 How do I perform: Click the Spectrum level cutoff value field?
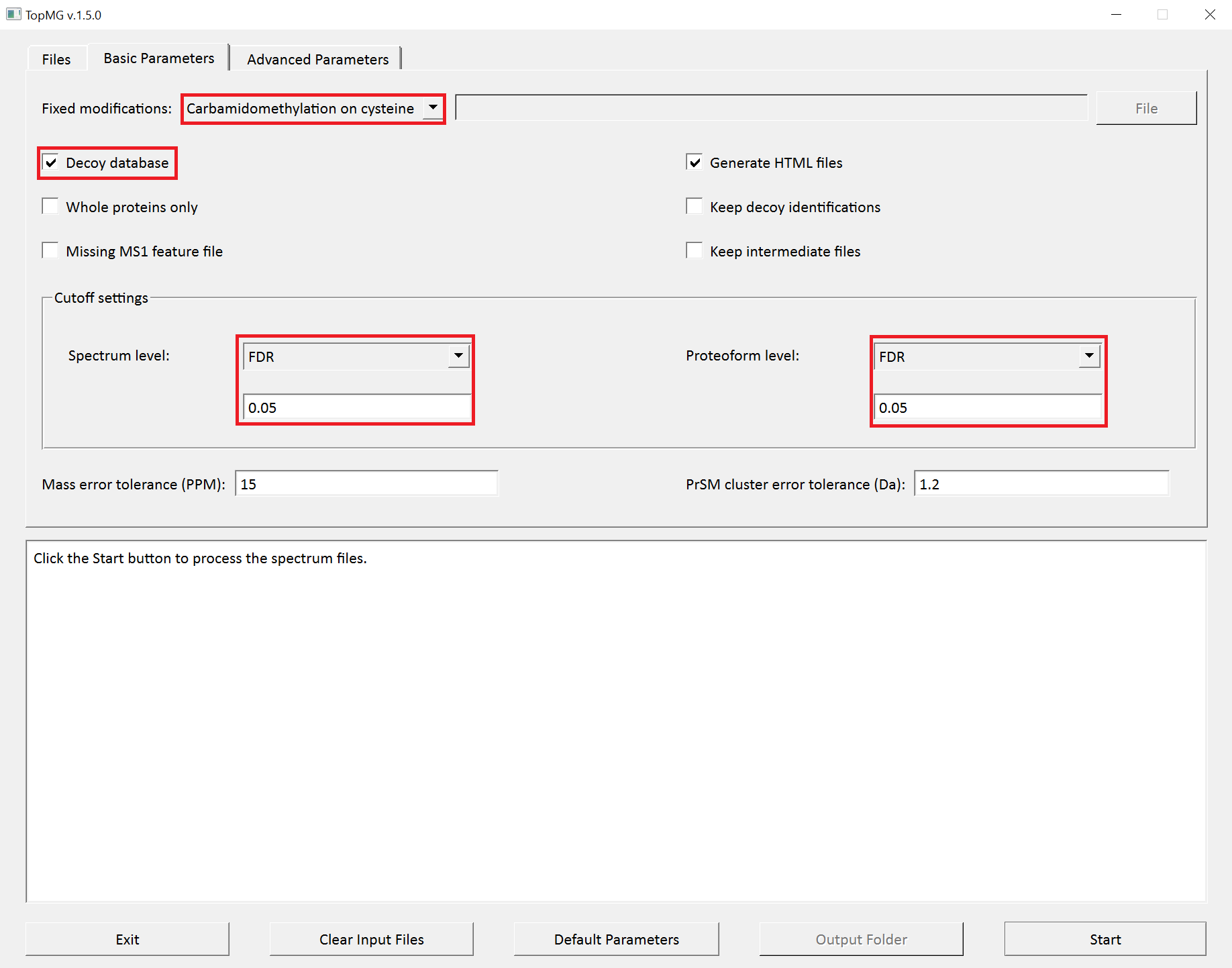[x=356, y=407]
